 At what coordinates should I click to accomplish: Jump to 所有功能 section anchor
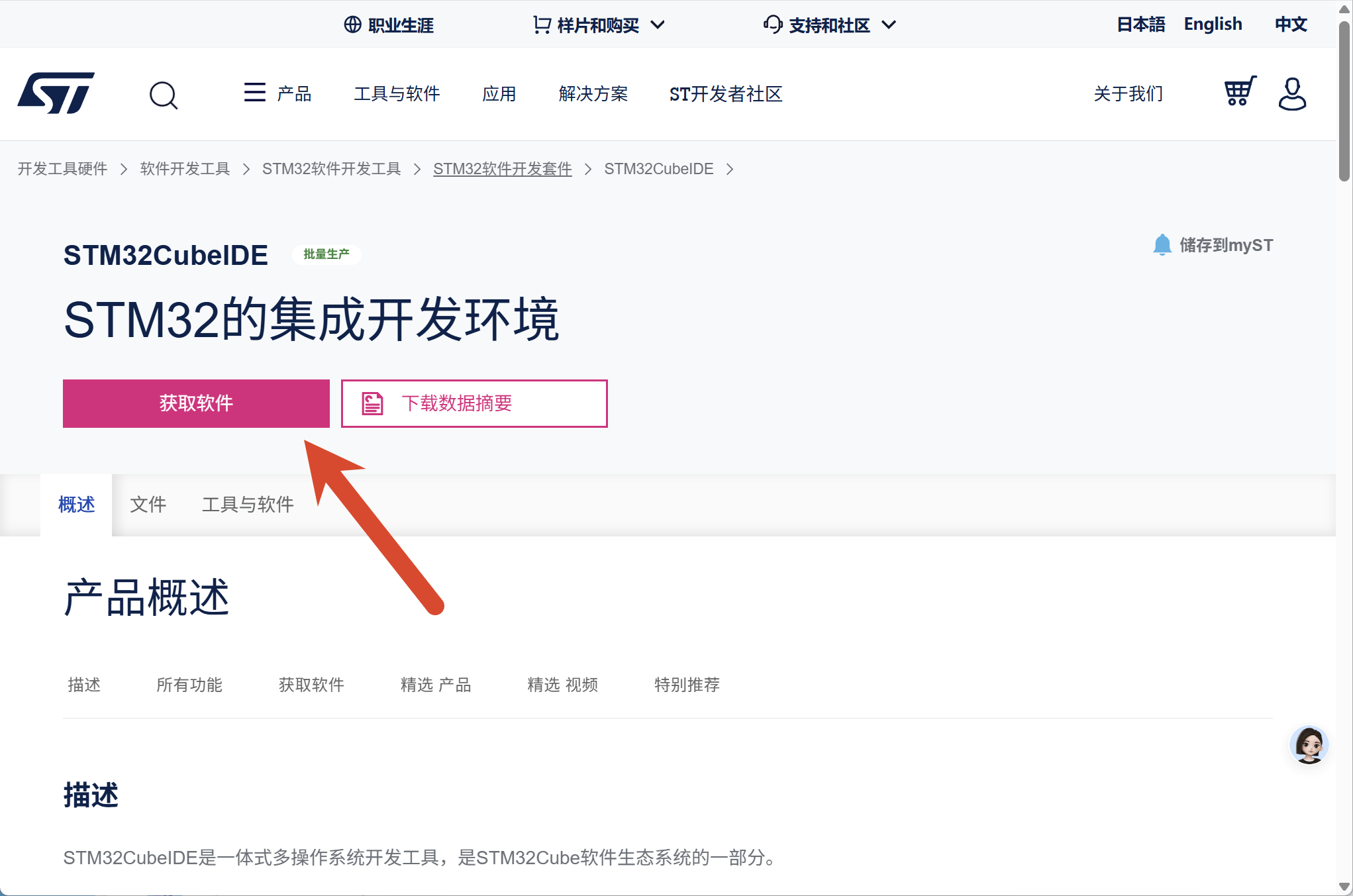point(189,685)
